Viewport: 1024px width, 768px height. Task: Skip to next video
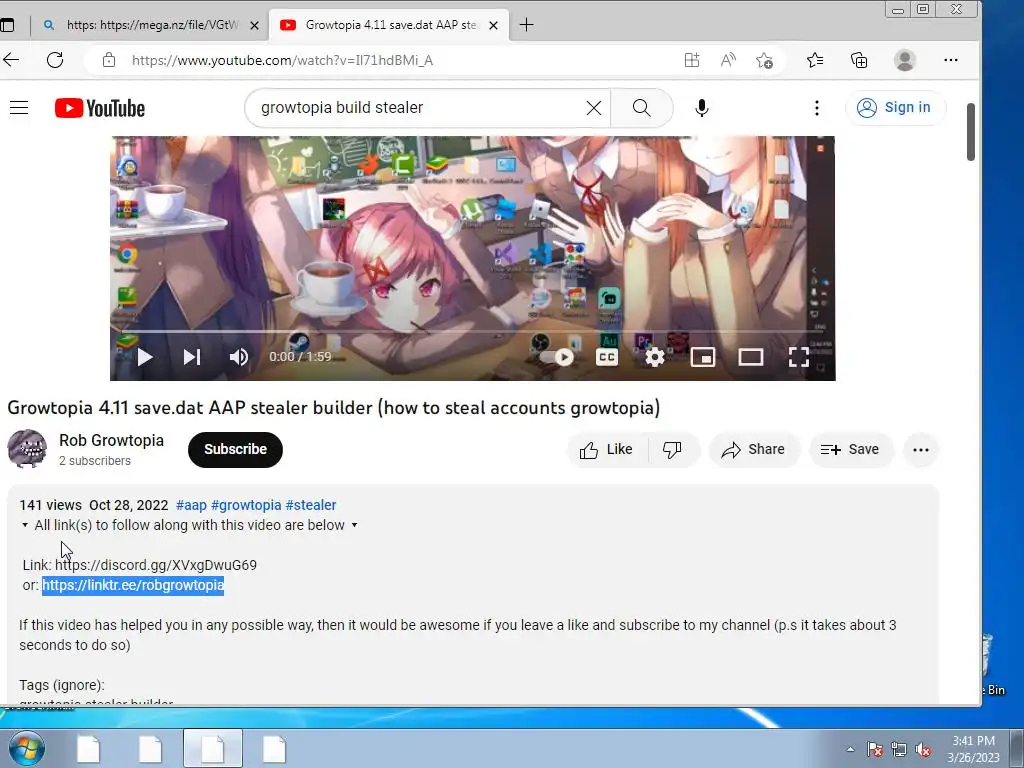click(x=191, y=357)
